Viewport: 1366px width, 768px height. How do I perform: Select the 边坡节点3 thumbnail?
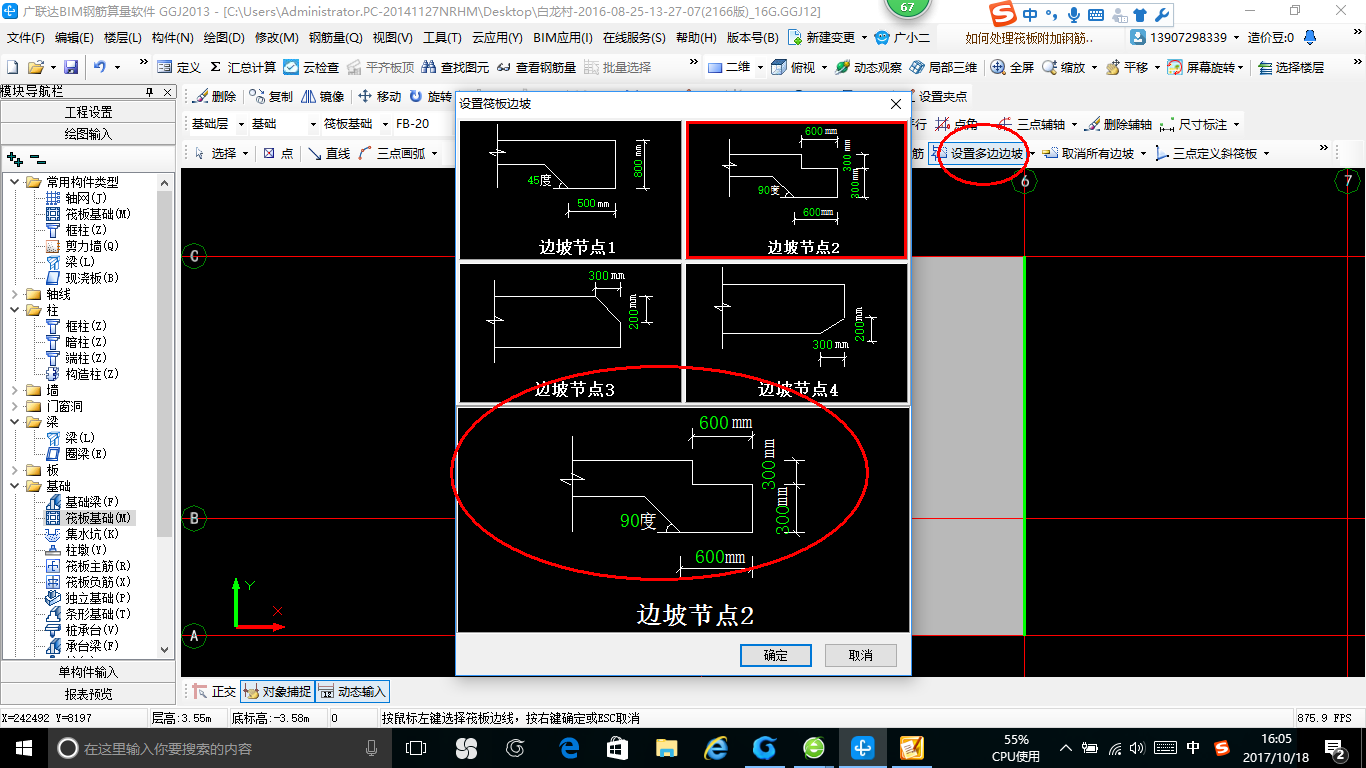[570, 333]
